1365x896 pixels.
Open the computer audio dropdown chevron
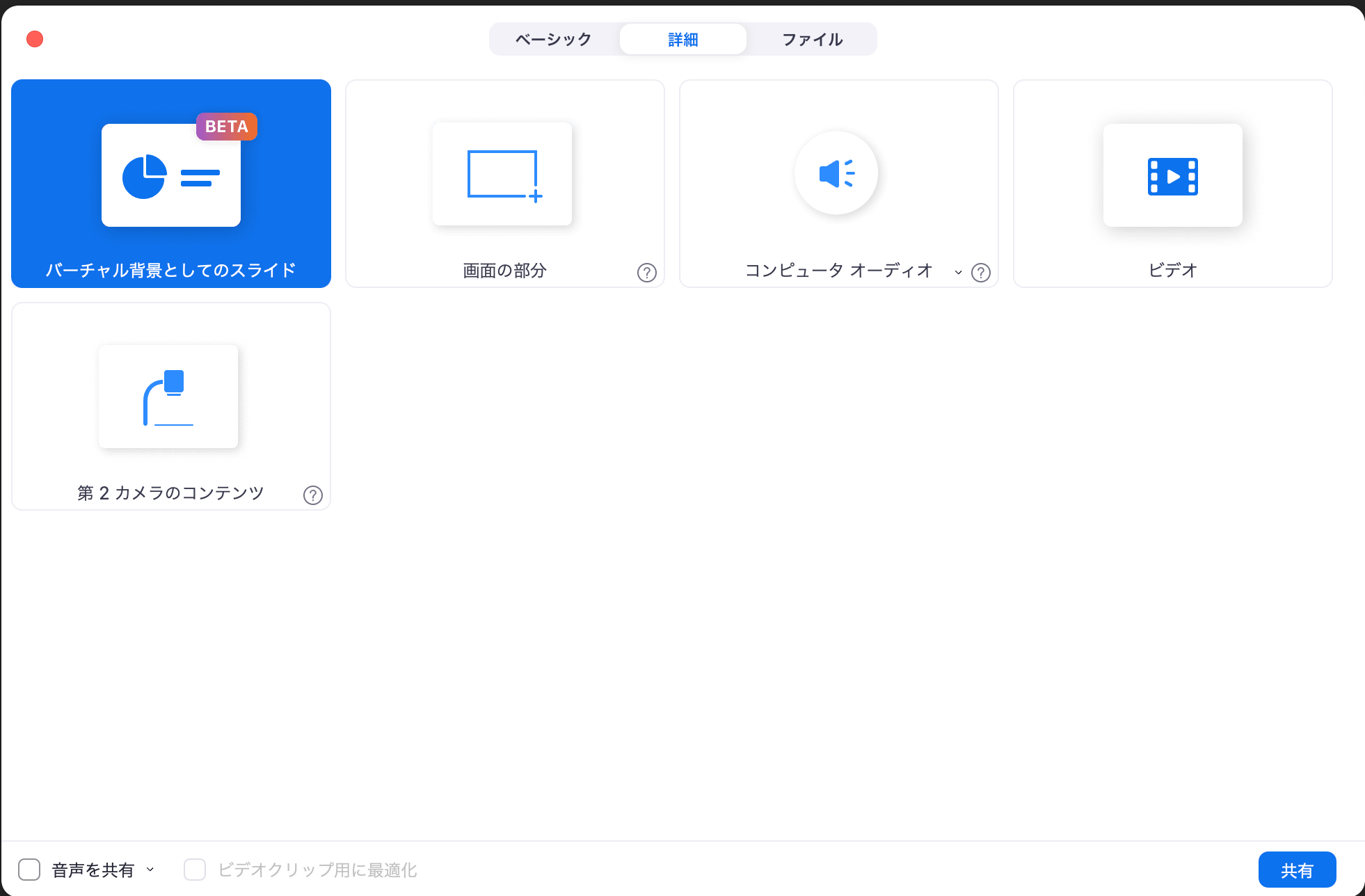(958, 273)
